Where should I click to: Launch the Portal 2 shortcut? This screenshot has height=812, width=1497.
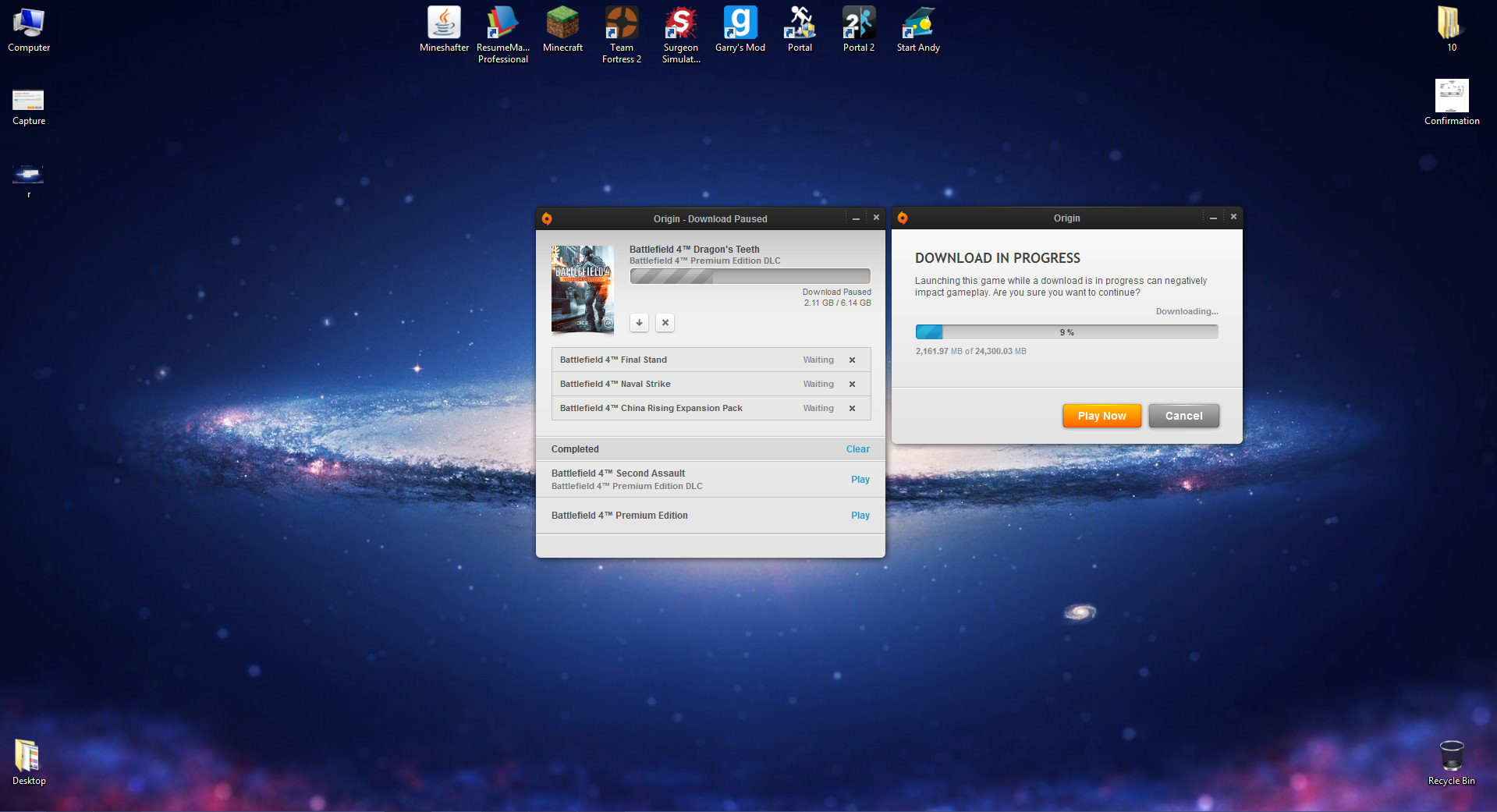859,30
